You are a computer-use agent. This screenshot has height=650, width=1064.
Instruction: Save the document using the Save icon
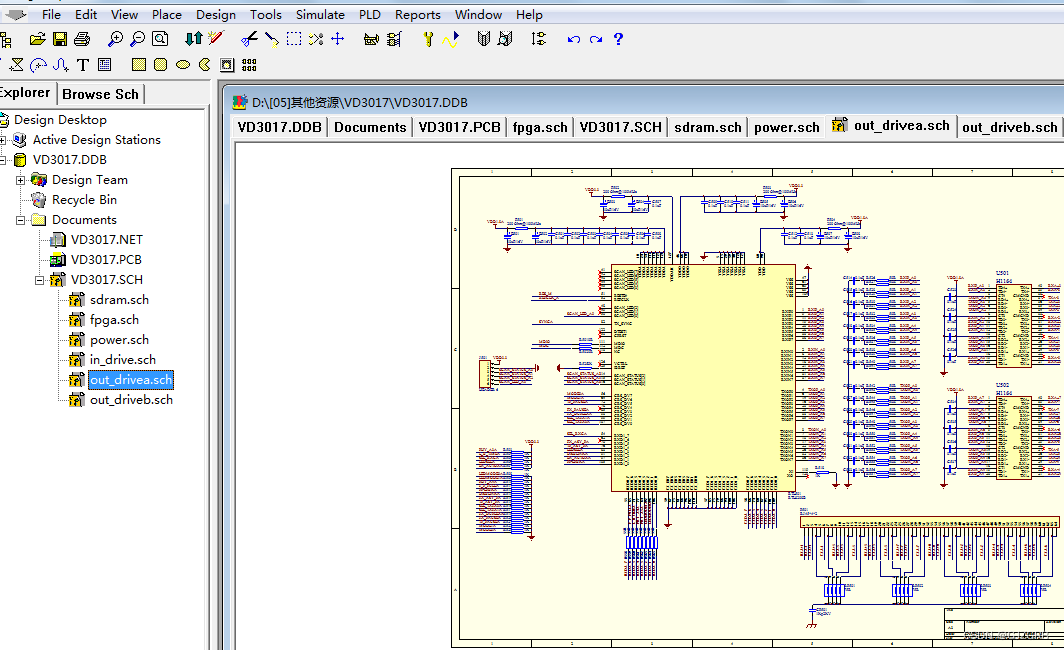click(x=60, y=38)
